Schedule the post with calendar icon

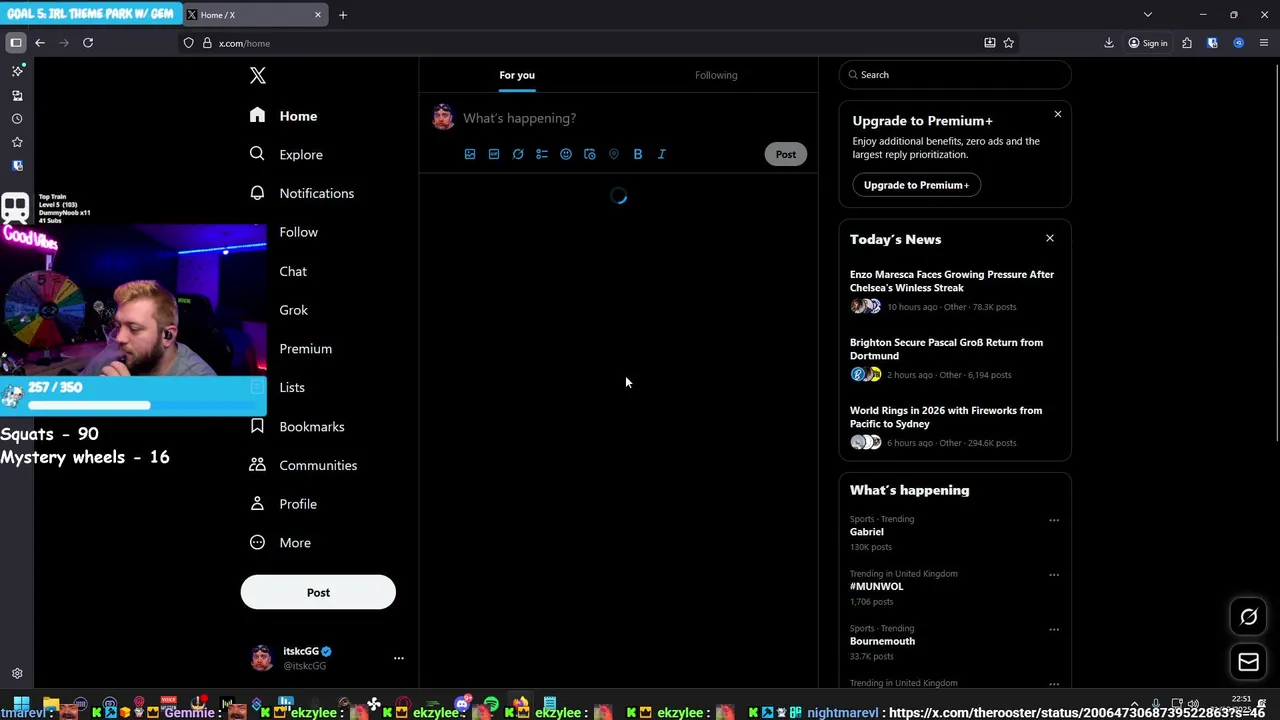590,154
